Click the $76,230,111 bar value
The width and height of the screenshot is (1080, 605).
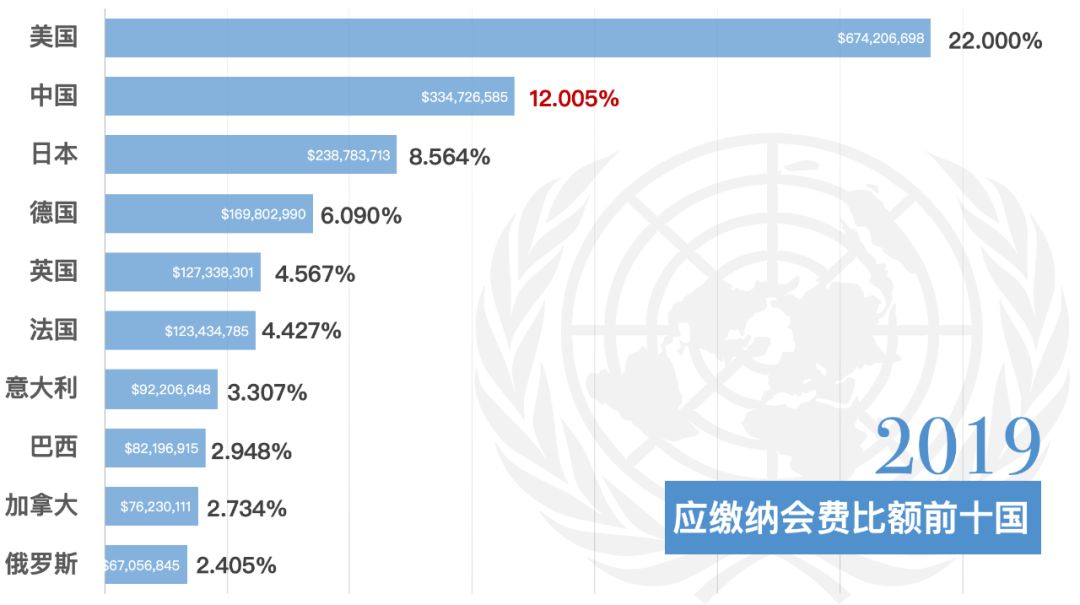click(155, 507)
